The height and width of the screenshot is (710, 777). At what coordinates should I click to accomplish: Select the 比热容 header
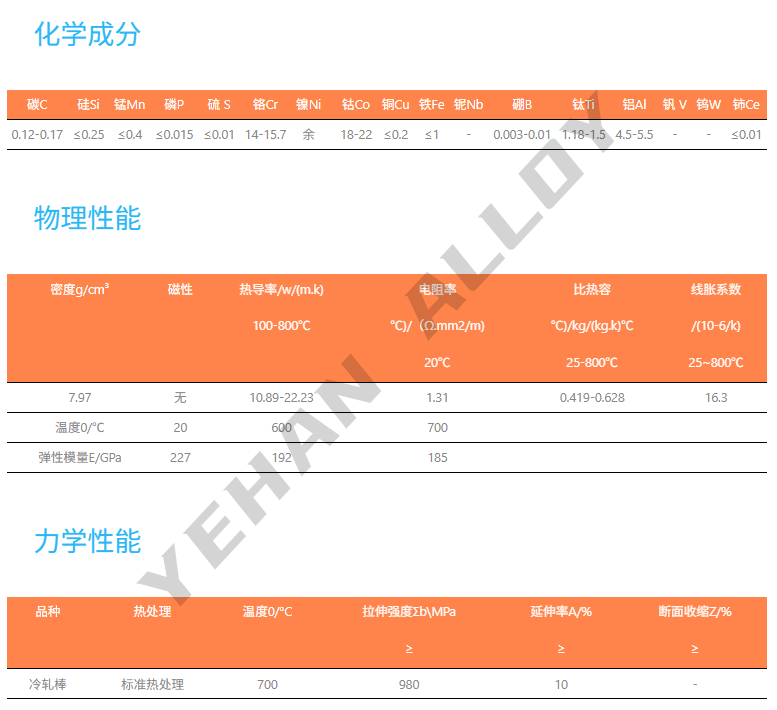tap(592, 289)
